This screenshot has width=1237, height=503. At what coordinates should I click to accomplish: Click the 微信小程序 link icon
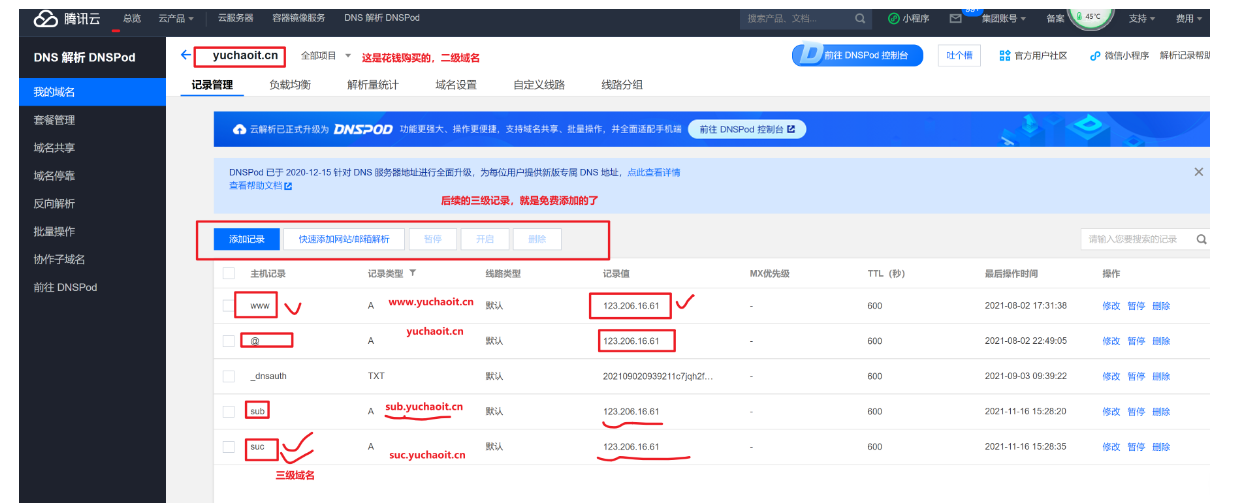(x=1095, y=56)
